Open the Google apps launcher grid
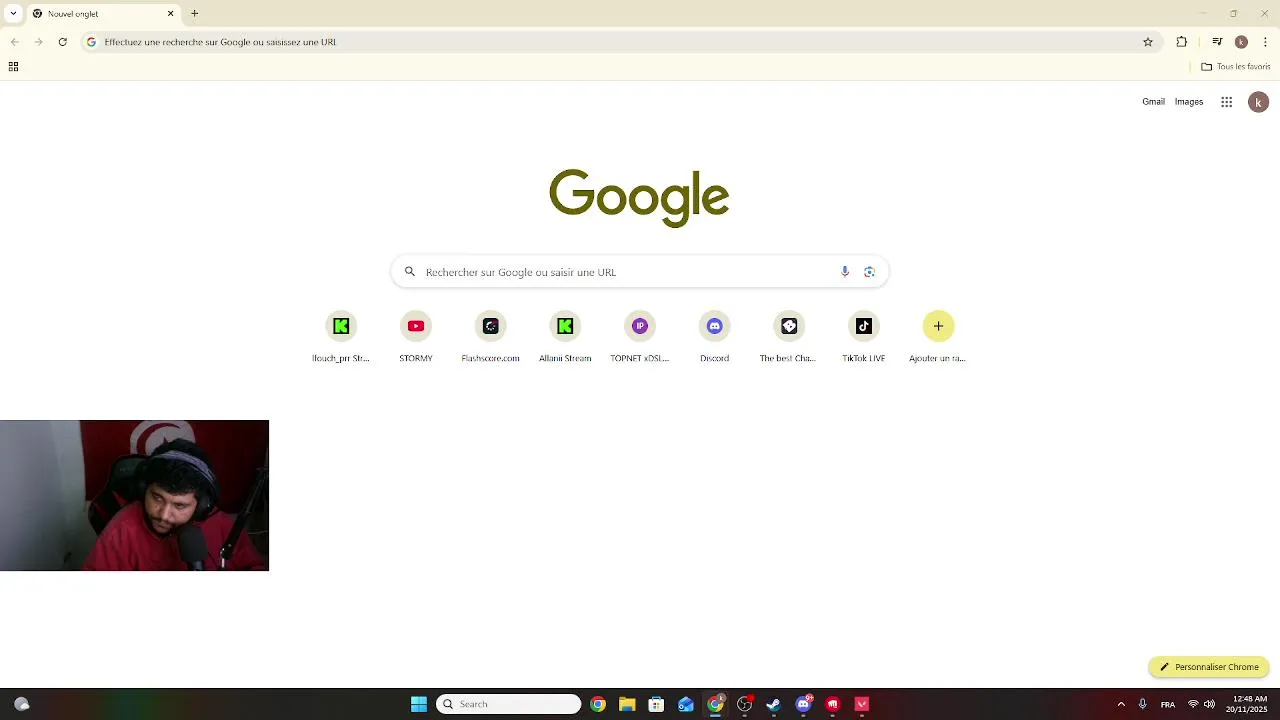Image resolution: width=1280 pixels, height=720 pixels. [x=1226, y=102]
